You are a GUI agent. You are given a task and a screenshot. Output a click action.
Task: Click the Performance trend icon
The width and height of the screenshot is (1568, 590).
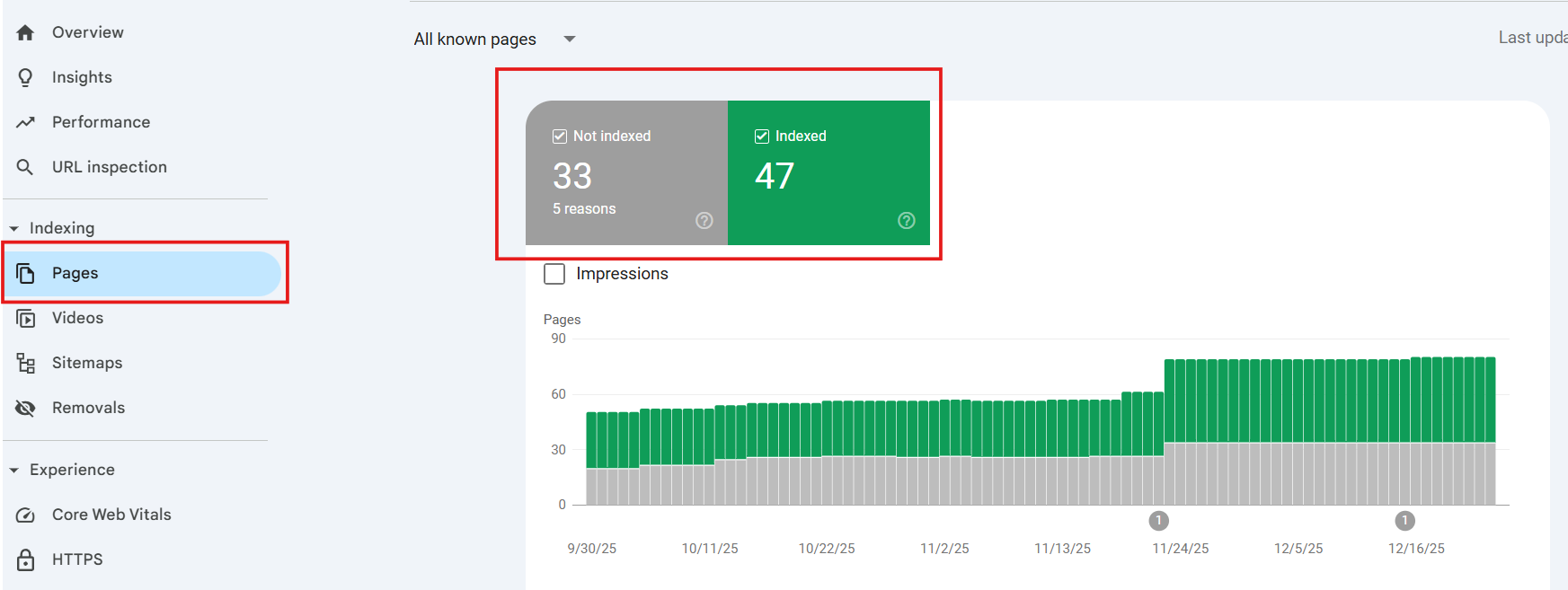click(x=25, y=122)
